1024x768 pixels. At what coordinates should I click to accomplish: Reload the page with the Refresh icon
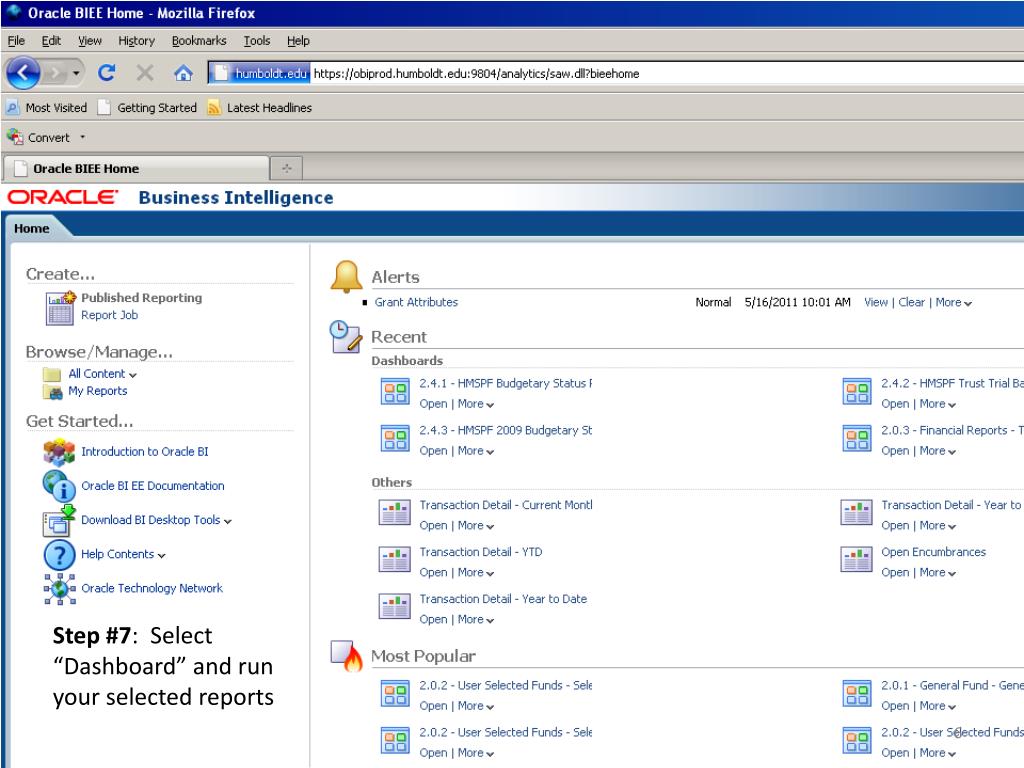pos(106,72)
